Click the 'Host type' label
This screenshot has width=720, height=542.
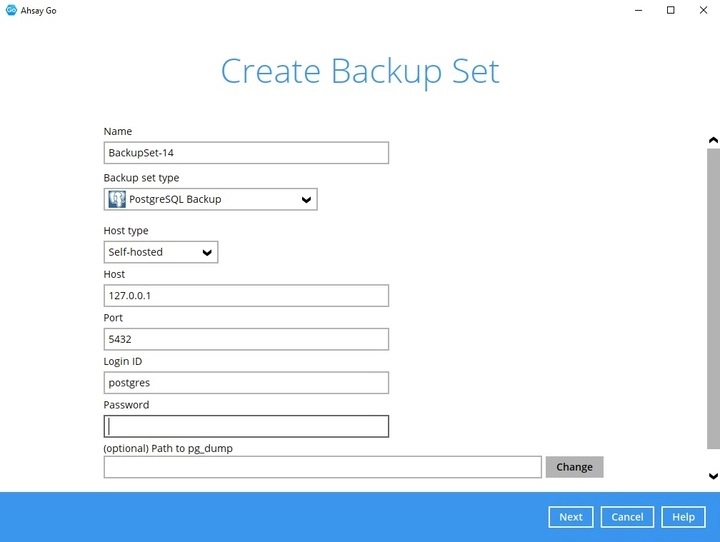[x=126, y=231]
